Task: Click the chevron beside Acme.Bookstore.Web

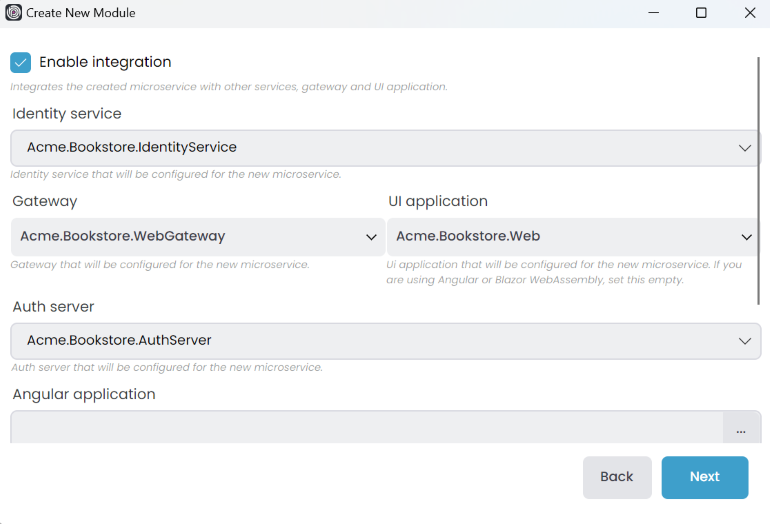Action: click(747, 237)
